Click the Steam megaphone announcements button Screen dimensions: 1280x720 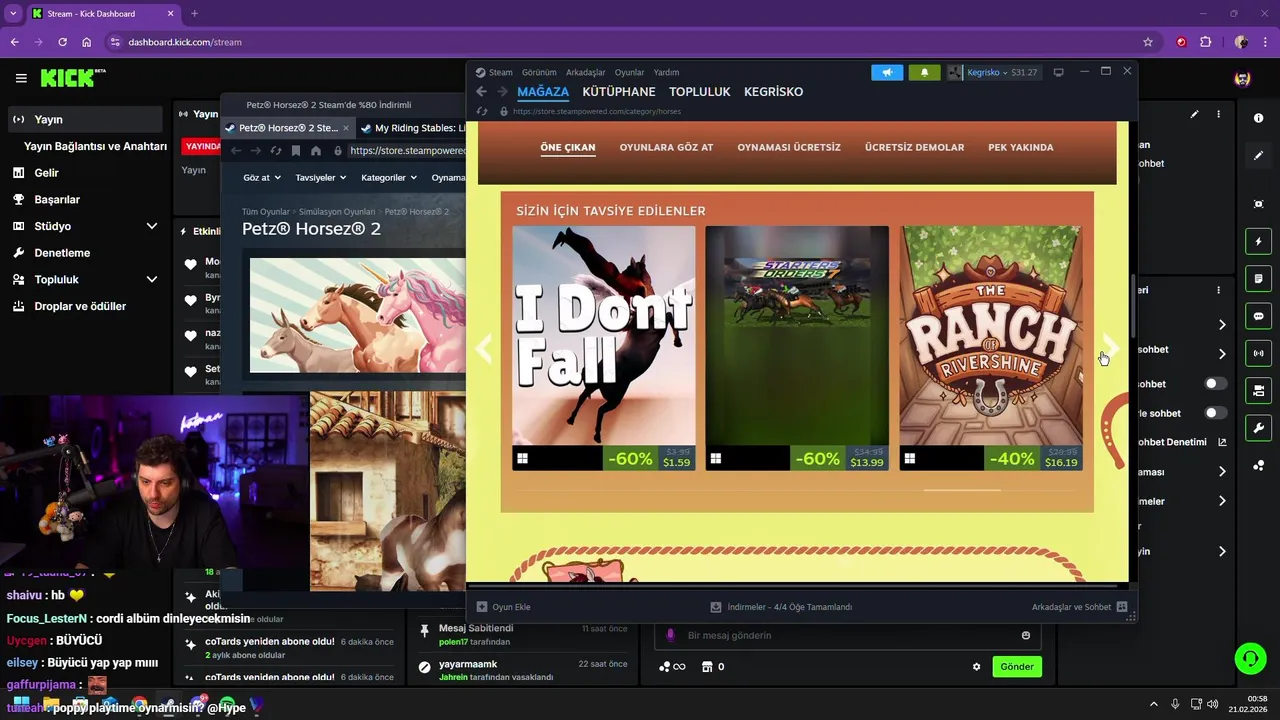[887, 72]
